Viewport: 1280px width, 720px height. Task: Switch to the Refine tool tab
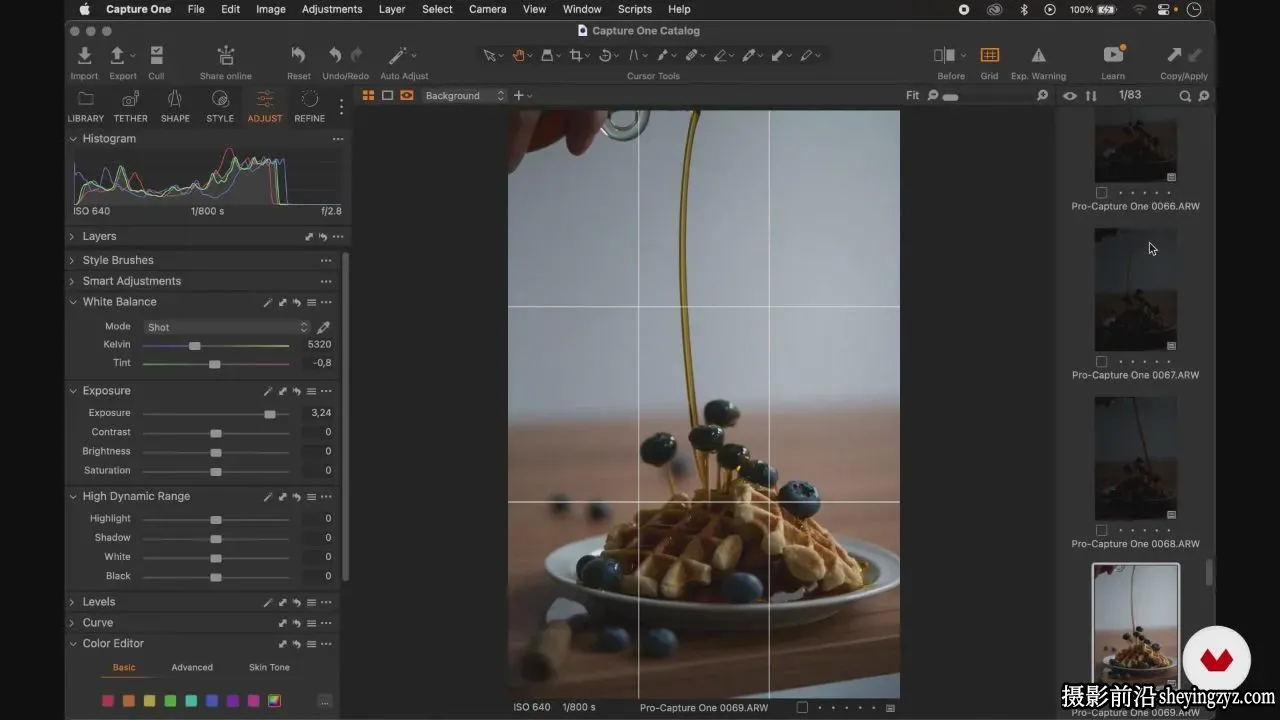tap(310, 106)
